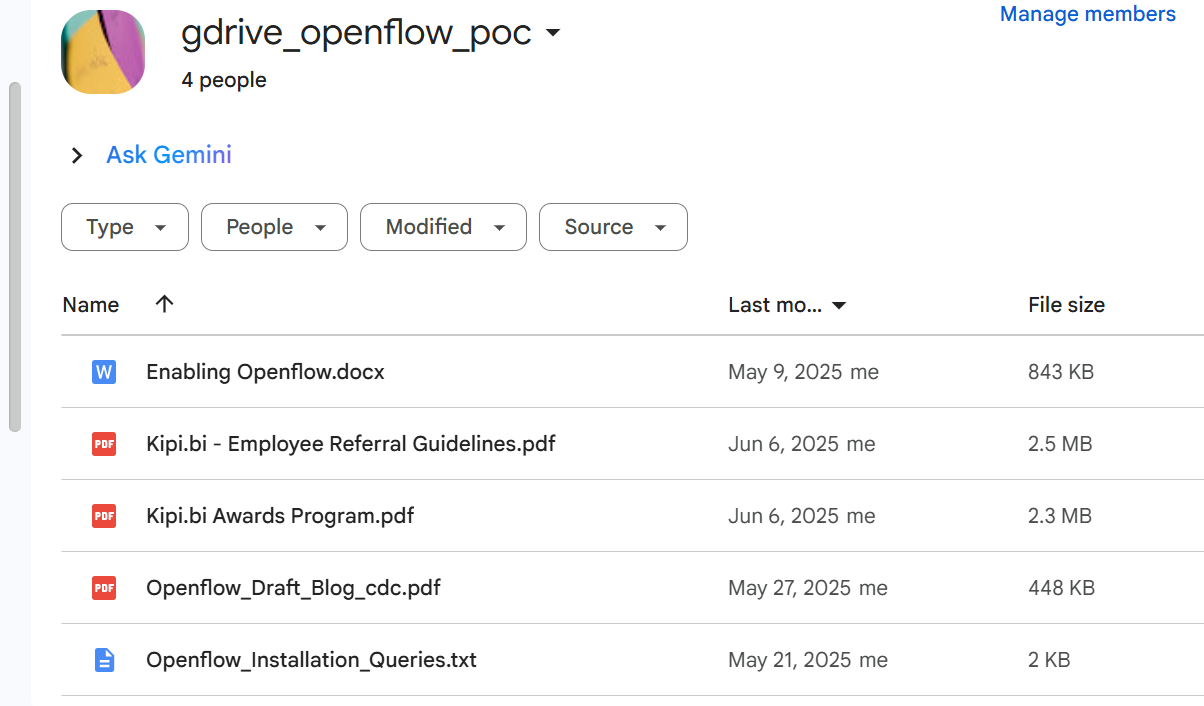Open the gdrive_openflow_poc title dropdown arrow
The width and height of the screenshot is (1204, 706).
tap(553, 34)
